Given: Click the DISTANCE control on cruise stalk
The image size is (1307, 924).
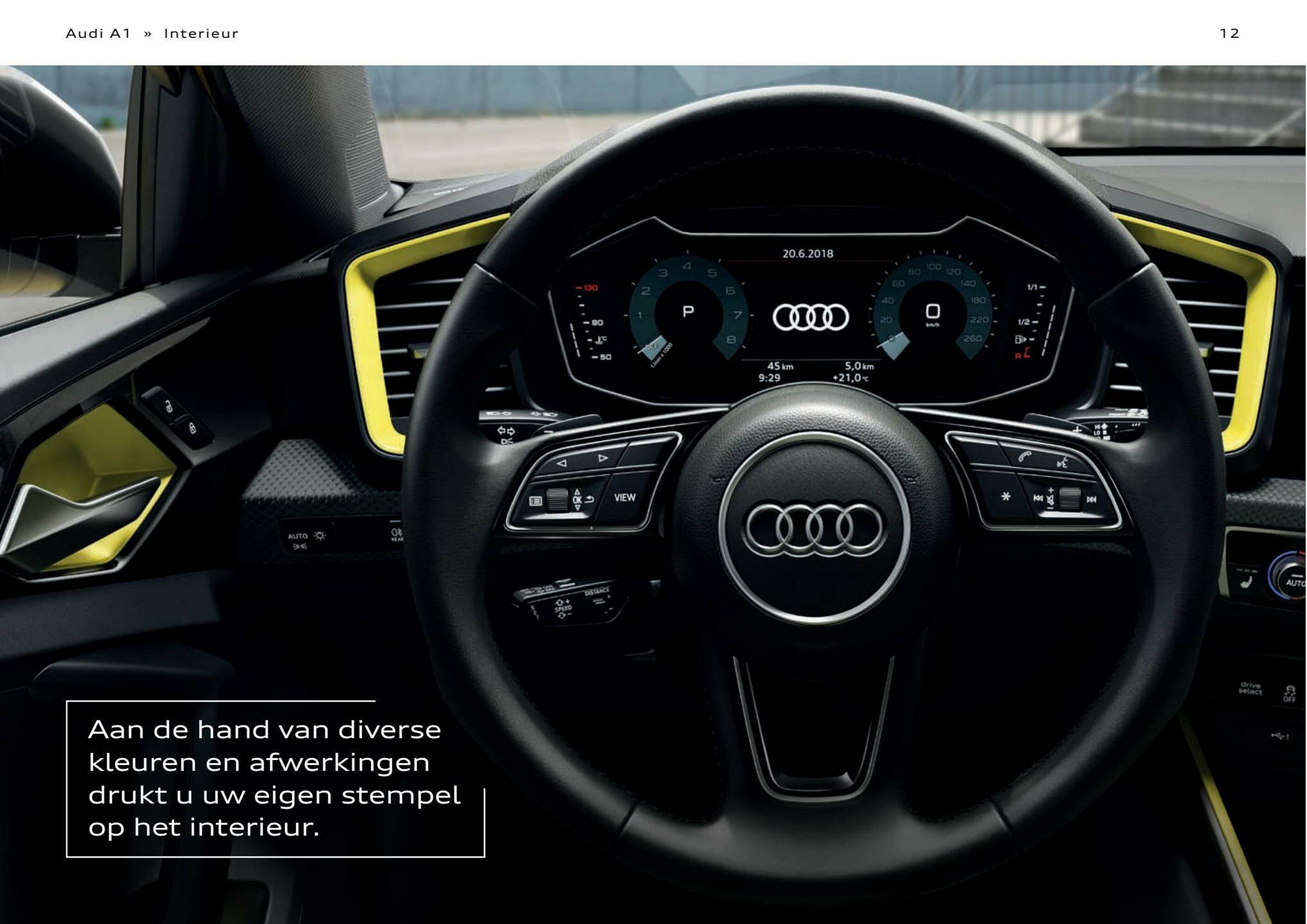Looking at the screenshot, I should pyautogui.click(x=596, y=593).
